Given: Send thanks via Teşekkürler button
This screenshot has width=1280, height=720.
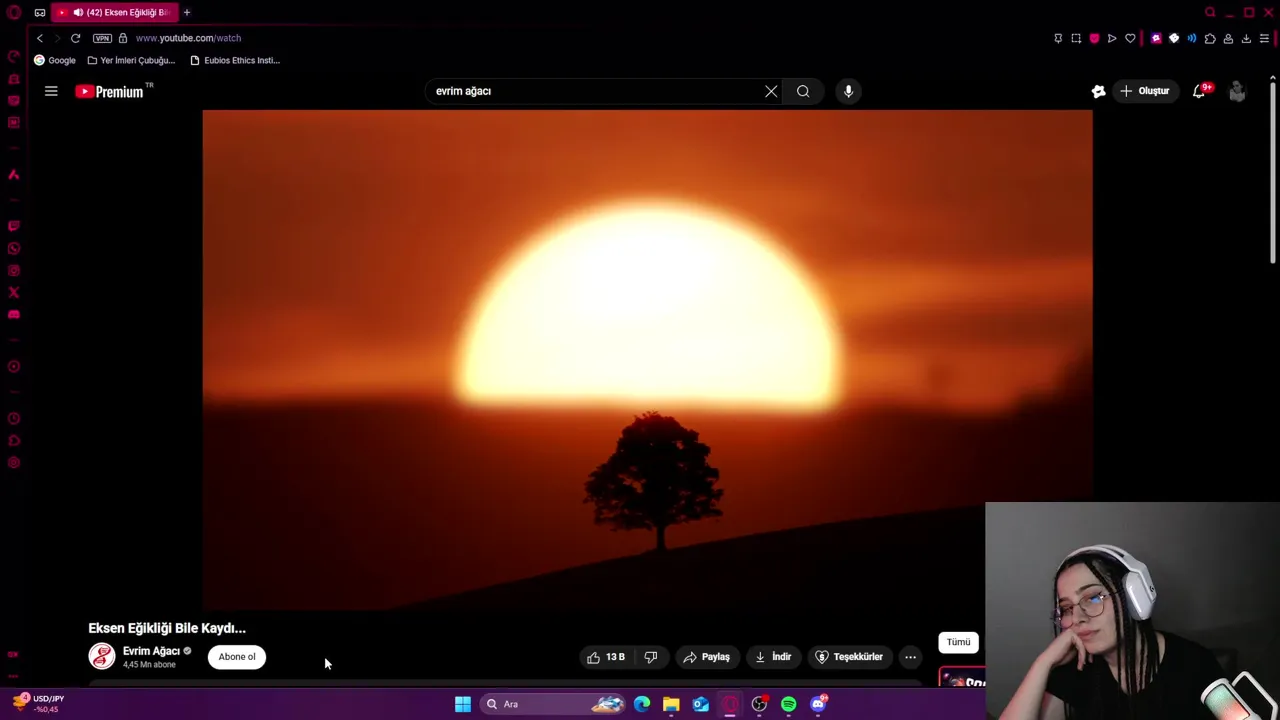Looking at the screenshot, I should tap(849, 657).
